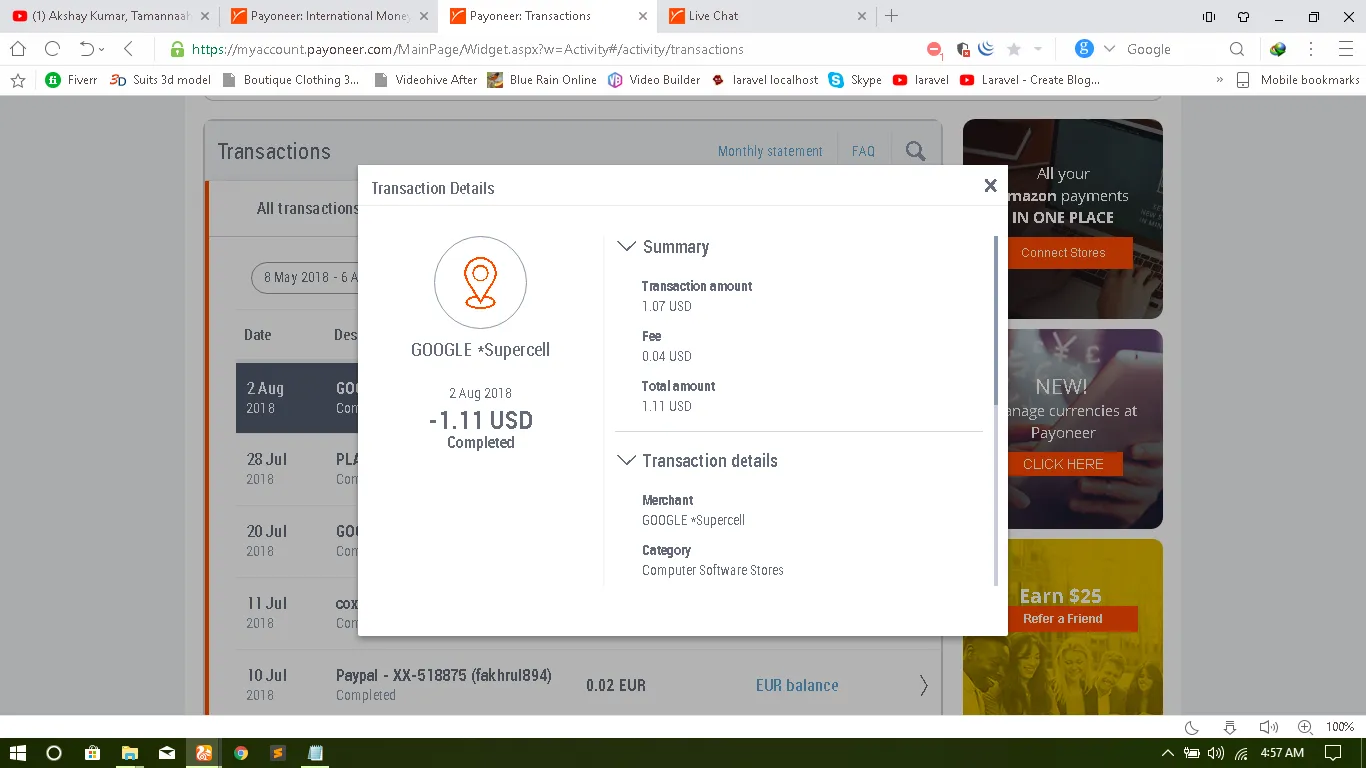
Task: Switch to Payoneer International Money tab
Action: click(x=328, y=16)
